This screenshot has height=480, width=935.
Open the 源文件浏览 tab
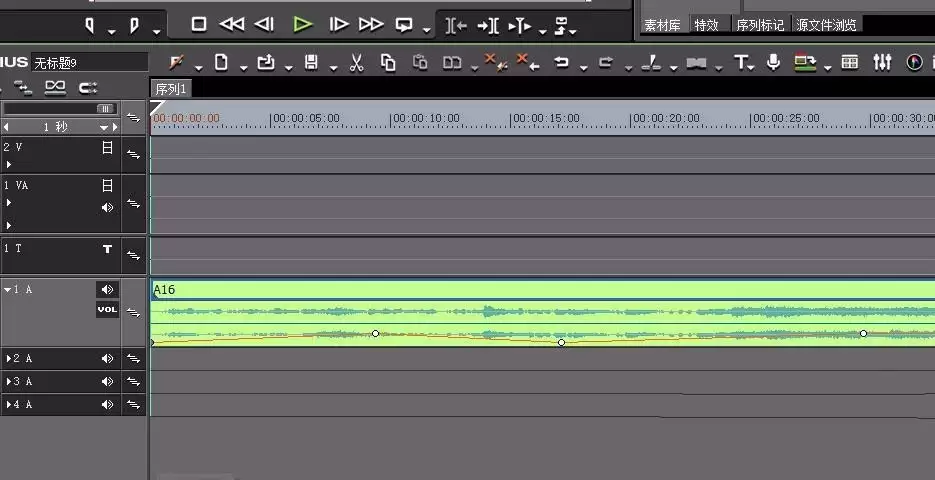pos(826,25)
